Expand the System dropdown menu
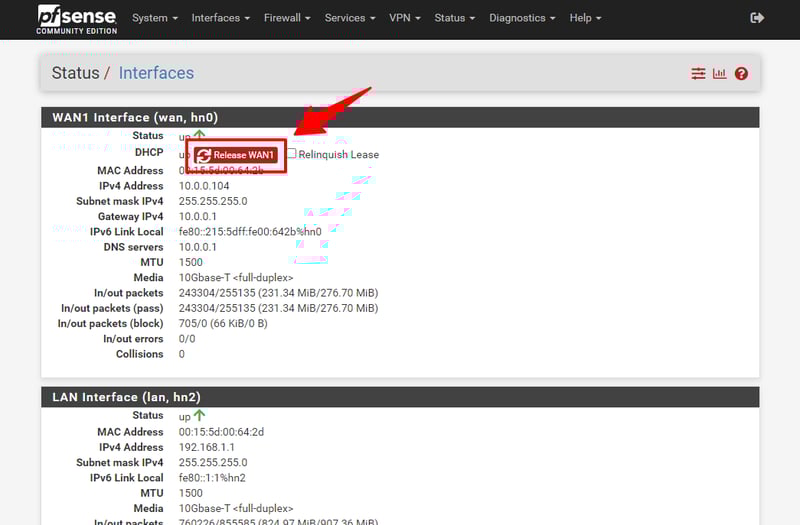This screenshot has width=800, height=525. [155, 18]
